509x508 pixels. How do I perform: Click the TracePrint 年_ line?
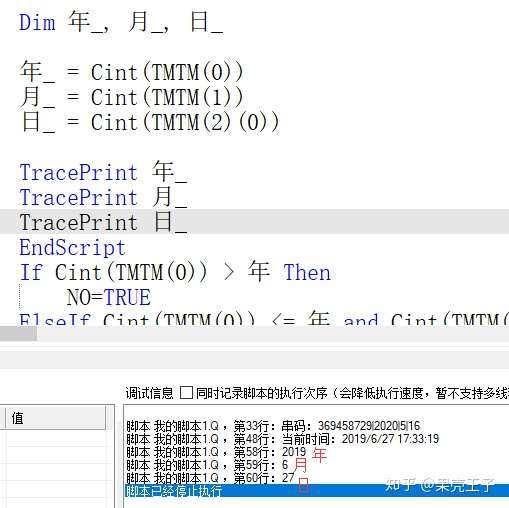(103, 172)
